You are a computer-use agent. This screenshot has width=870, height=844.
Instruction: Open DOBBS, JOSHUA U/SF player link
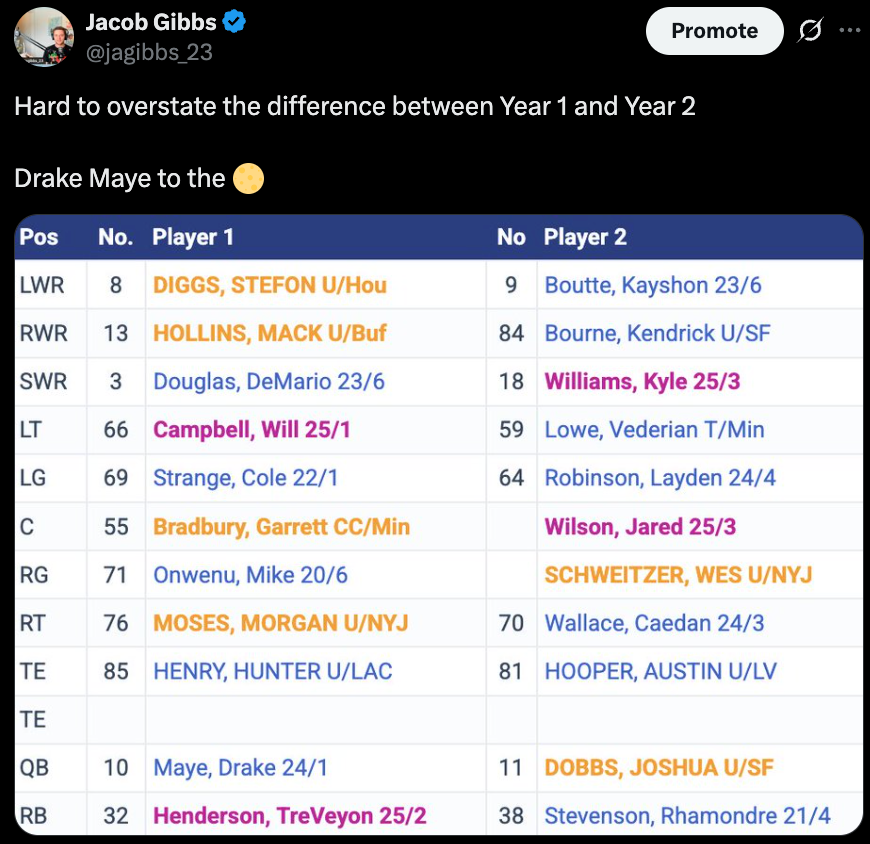pos(659,767)
